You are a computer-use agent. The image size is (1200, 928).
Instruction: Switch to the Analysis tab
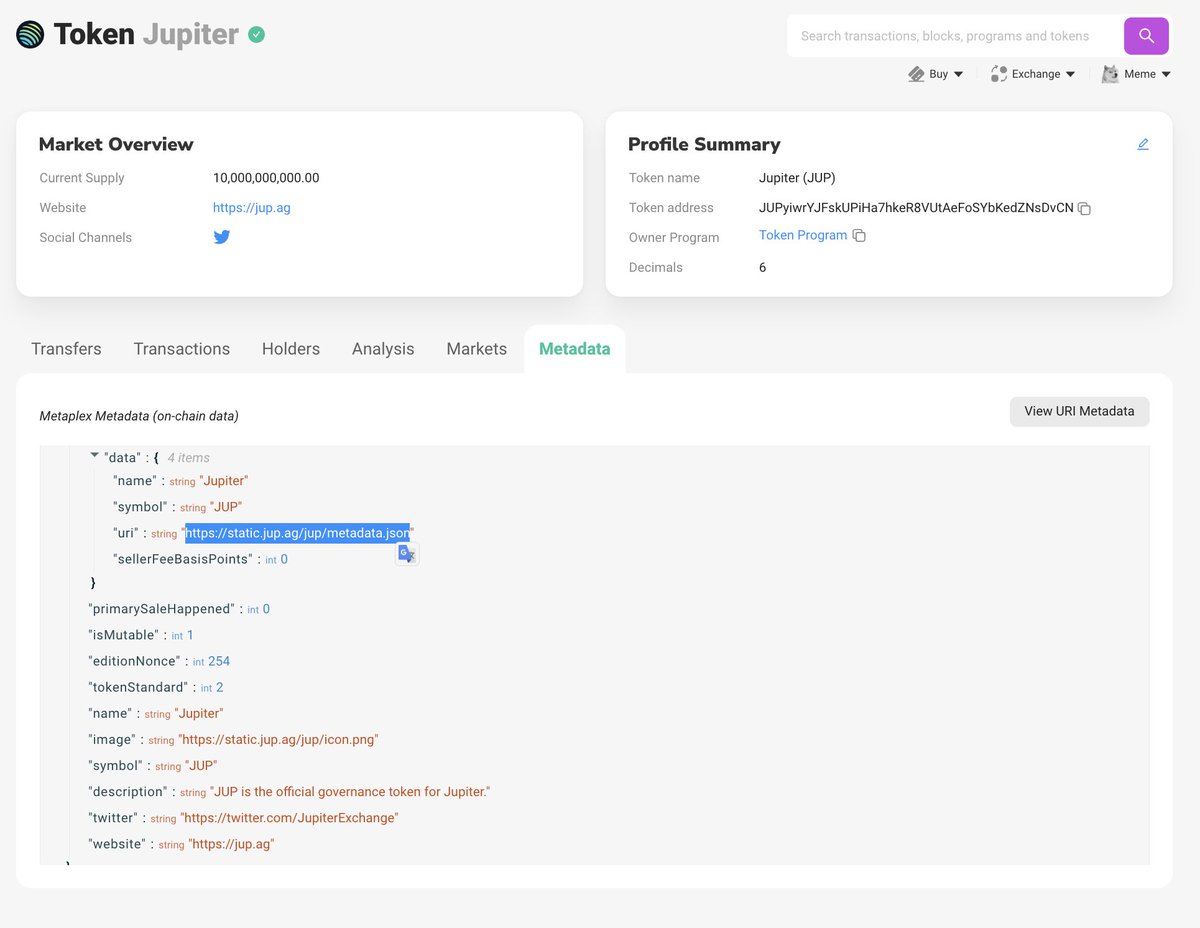[383, 349]
